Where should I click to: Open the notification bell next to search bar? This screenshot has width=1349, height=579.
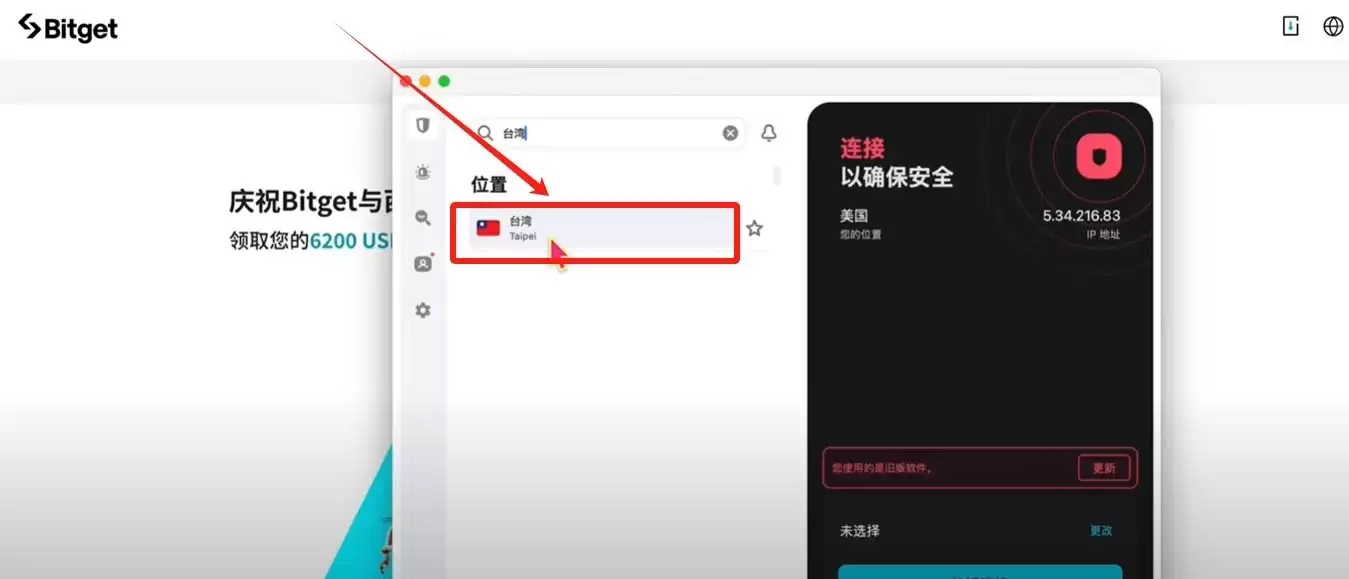(768, 132)
